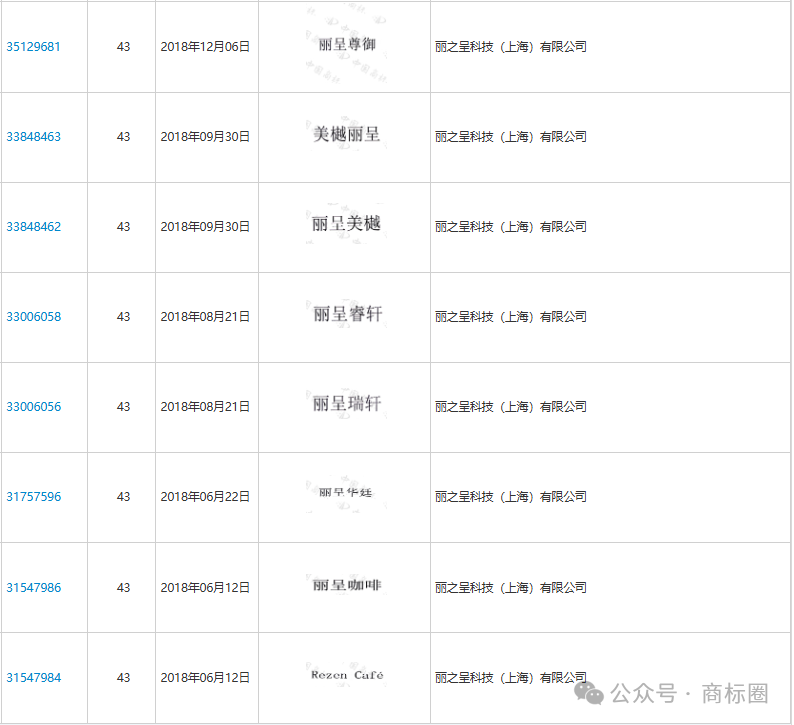Image resolution: width=794 pixels, height=725 pixels.
Task: Select applicant 丽之呈科技 in row 31547986
Action: (510, 588)
